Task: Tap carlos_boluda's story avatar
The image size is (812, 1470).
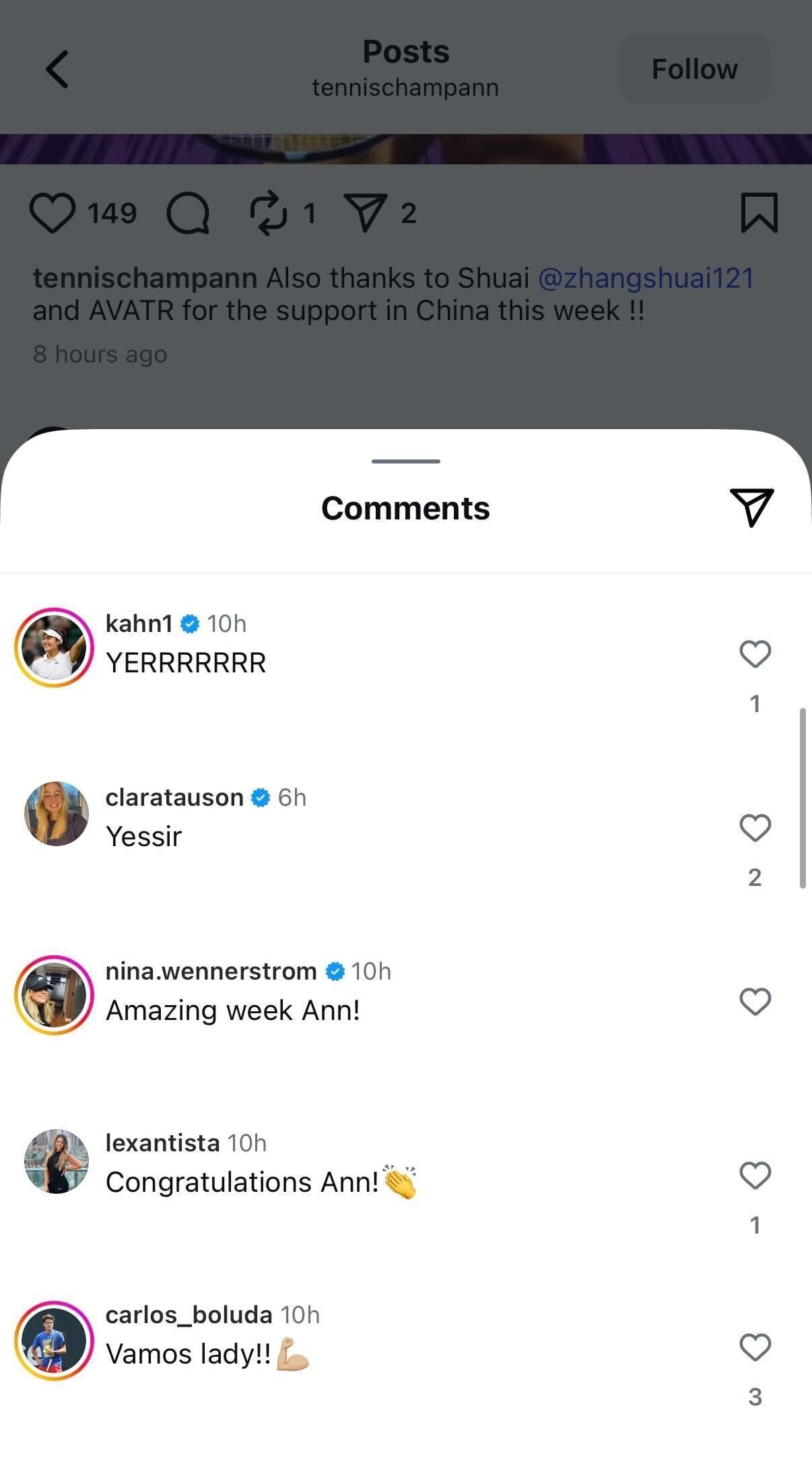Action: pyautogui.click(x=55, y=1341)
